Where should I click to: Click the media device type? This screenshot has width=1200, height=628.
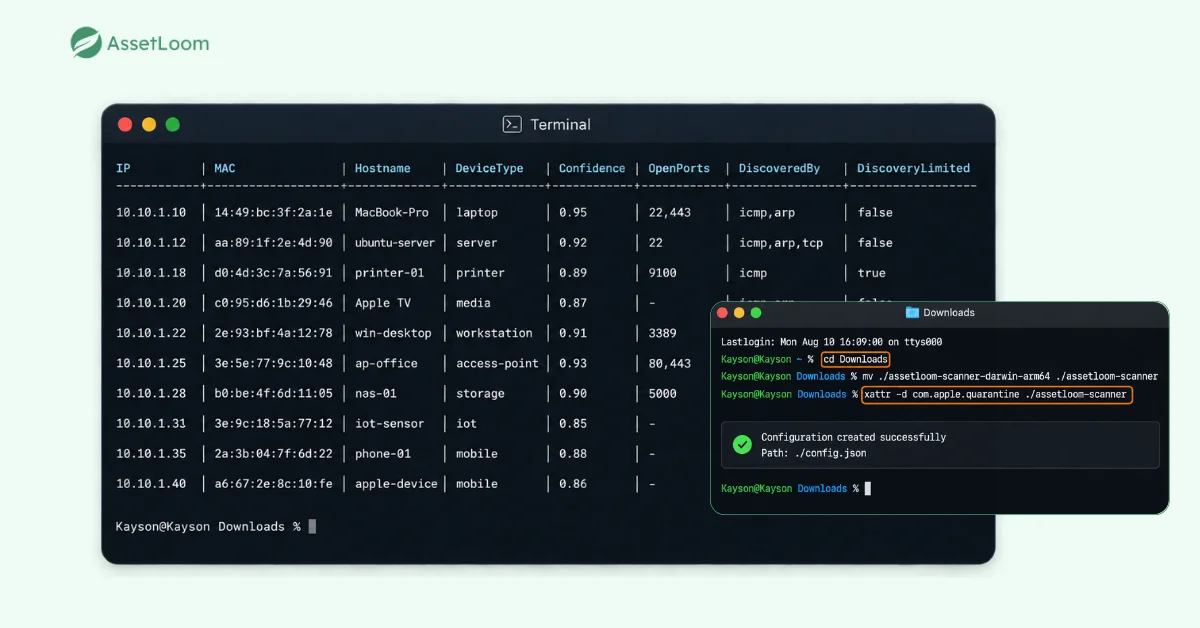pyautogui.click(x=473, y=303)
